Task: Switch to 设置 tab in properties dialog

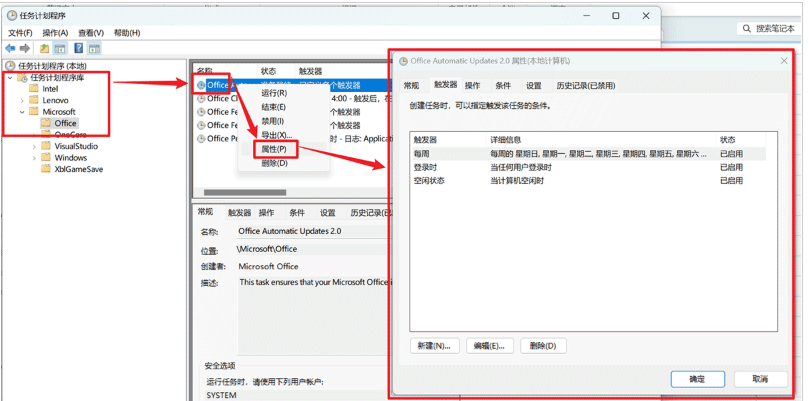Action: (533, 85)
